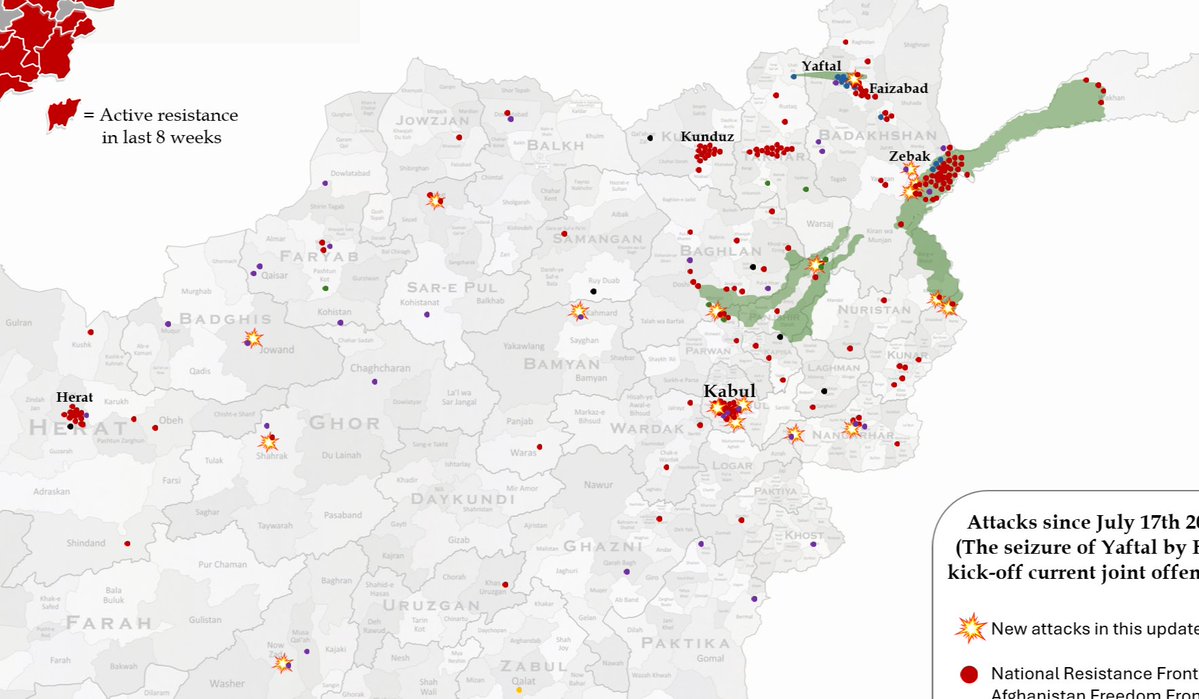Select the Zebak label

(x=909, y=156)
